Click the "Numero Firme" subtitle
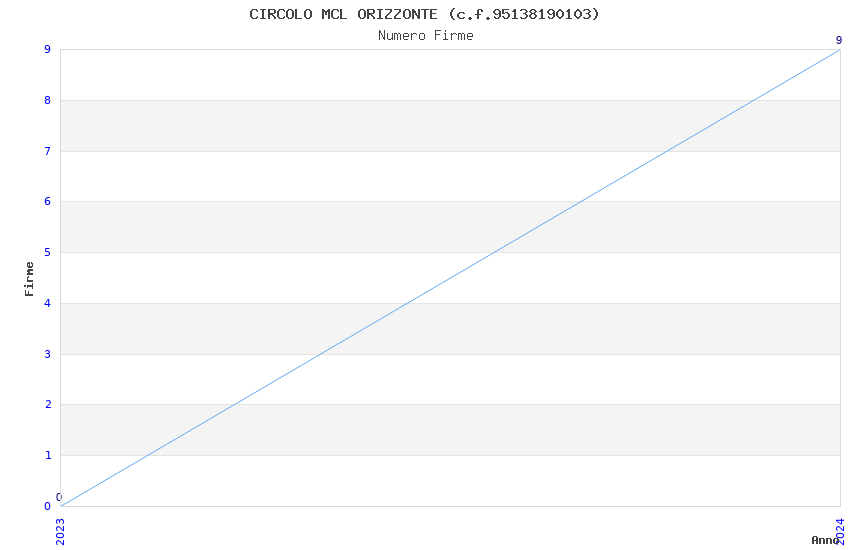The image size is (850, 550). point(425,36)
